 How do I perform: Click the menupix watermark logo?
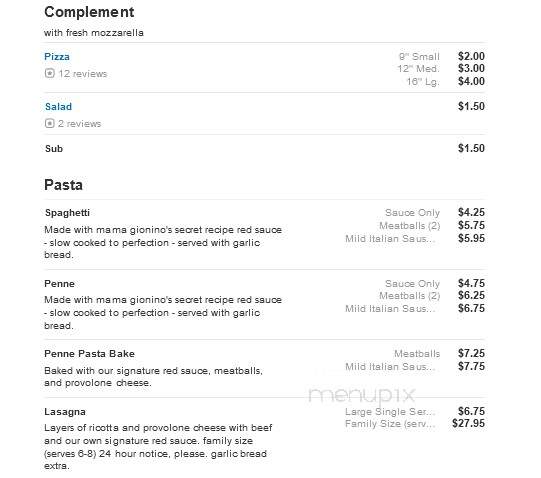362,396
